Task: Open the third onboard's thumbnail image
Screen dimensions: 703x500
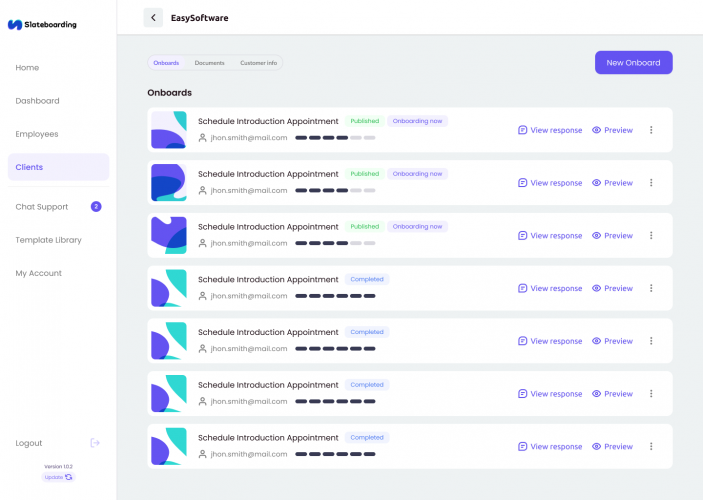Action: point(169,235)
